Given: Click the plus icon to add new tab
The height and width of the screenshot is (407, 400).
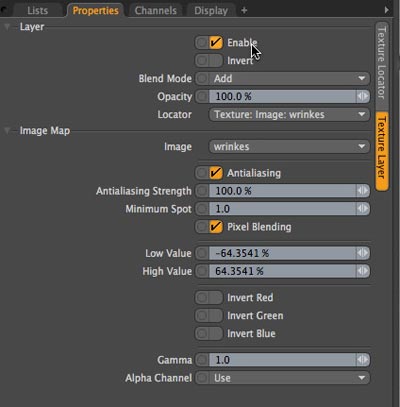Looking at the screenshot, I should coord(244,11).
